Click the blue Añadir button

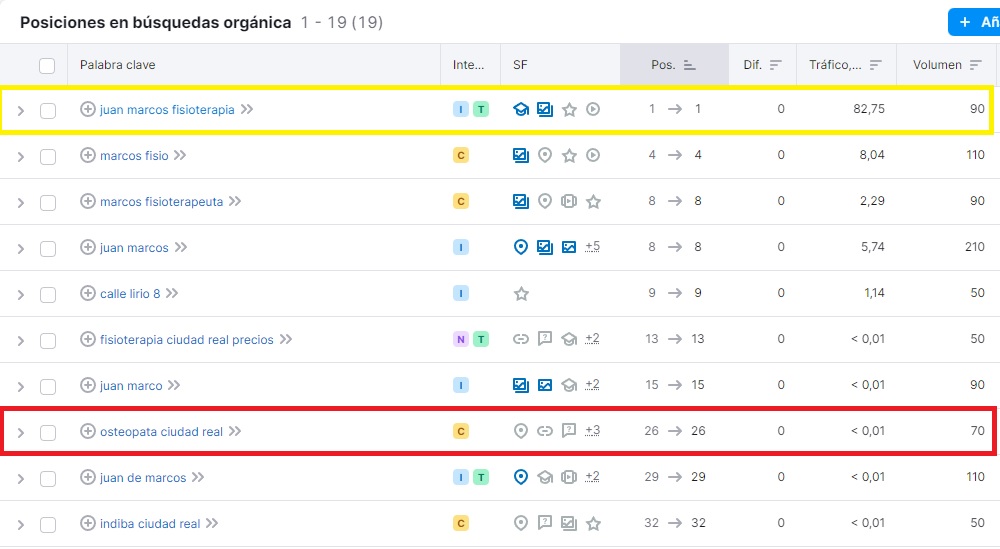975,22
